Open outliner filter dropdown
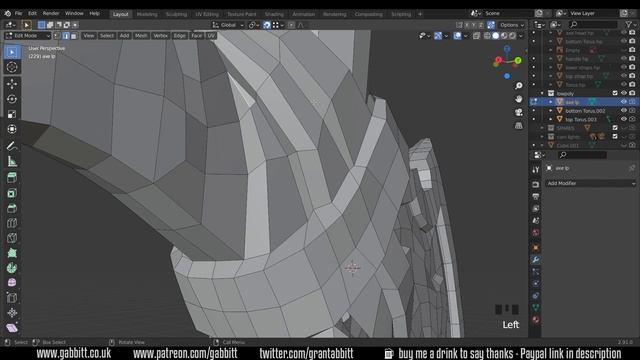640x360 pixels. tap(631, 25)
